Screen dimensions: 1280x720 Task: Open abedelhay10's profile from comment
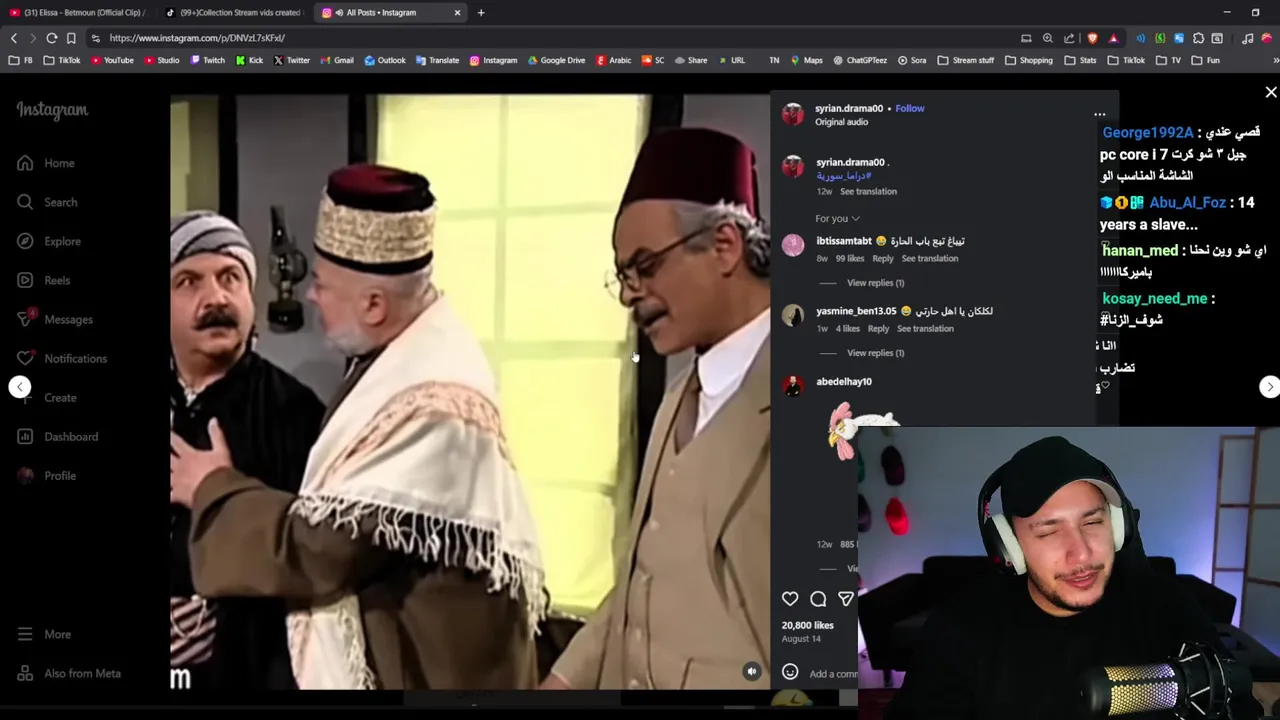coord(844,381)
